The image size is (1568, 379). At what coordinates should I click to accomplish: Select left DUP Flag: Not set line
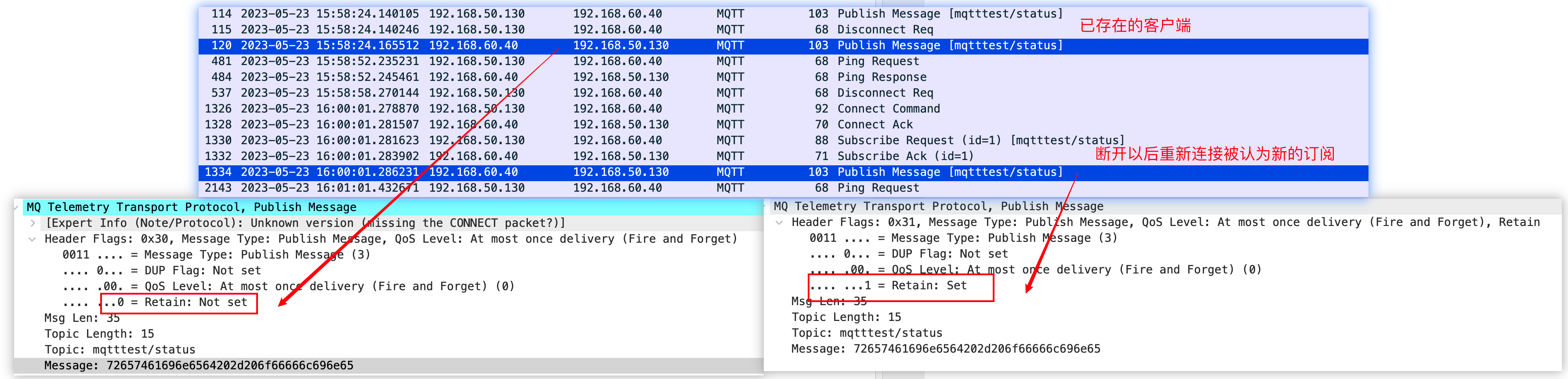pyautogui.click(x=161, y=270)
